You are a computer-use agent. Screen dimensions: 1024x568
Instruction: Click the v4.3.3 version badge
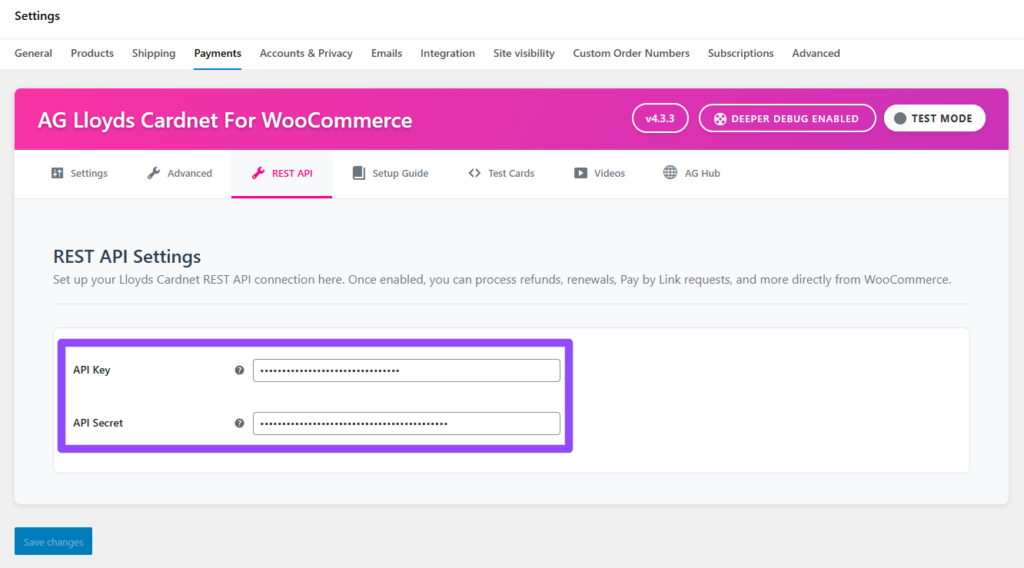click(660, 118)
